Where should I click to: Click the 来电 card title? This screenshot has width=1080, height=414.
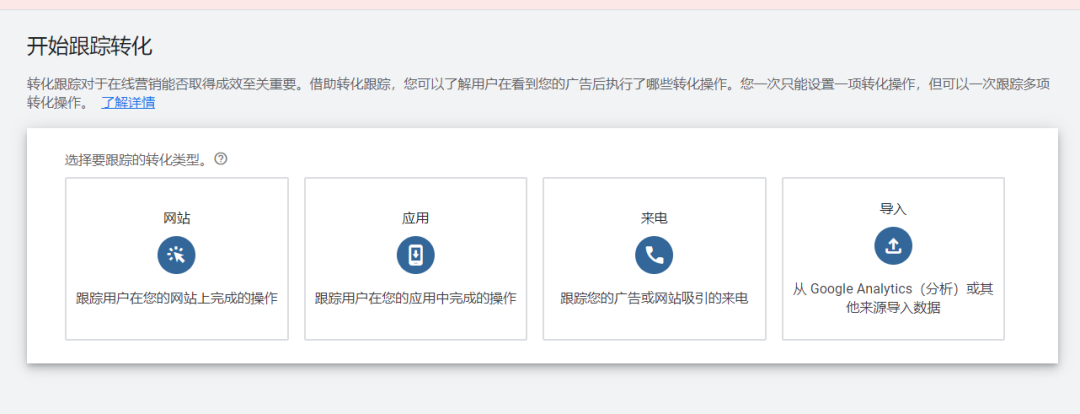tap(654, 218)
